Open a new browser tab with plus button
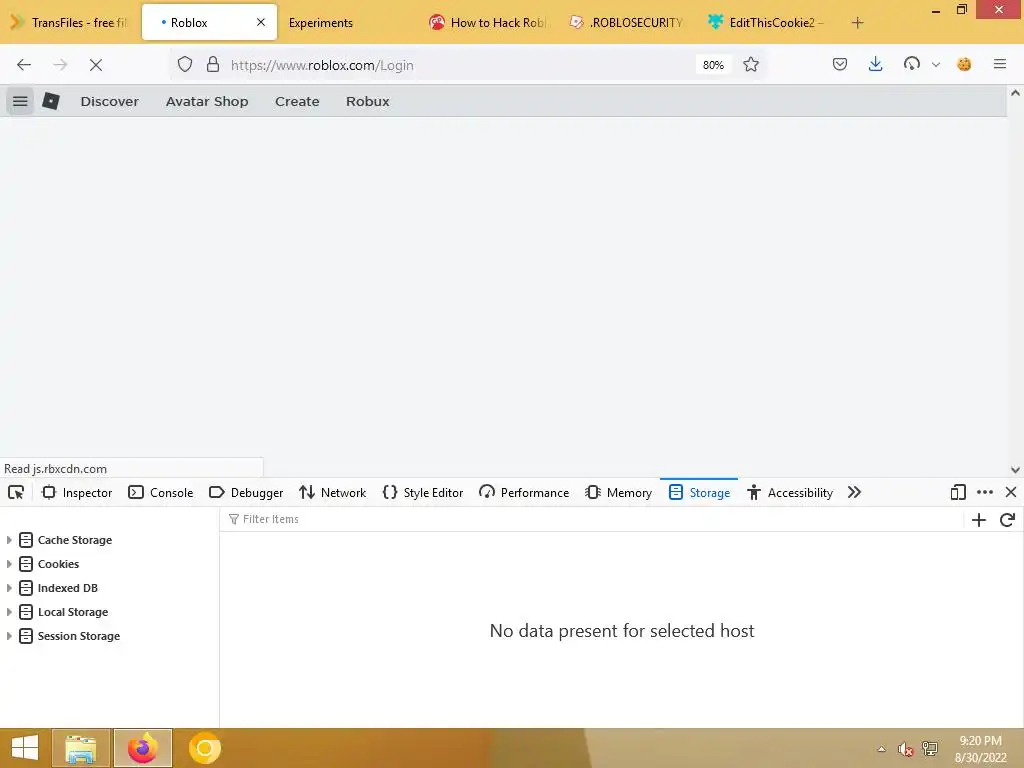Screen dimensions: 1024x768 coord(857,23)
